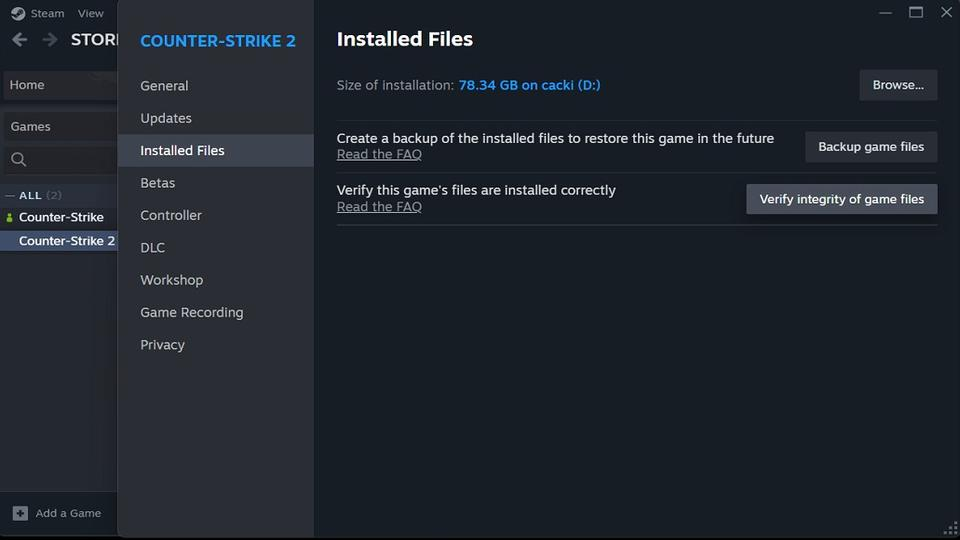The width and height of the screenshot is (960, 540).
Task: Click the Add a Game plus icon
Action: (20, 513)
